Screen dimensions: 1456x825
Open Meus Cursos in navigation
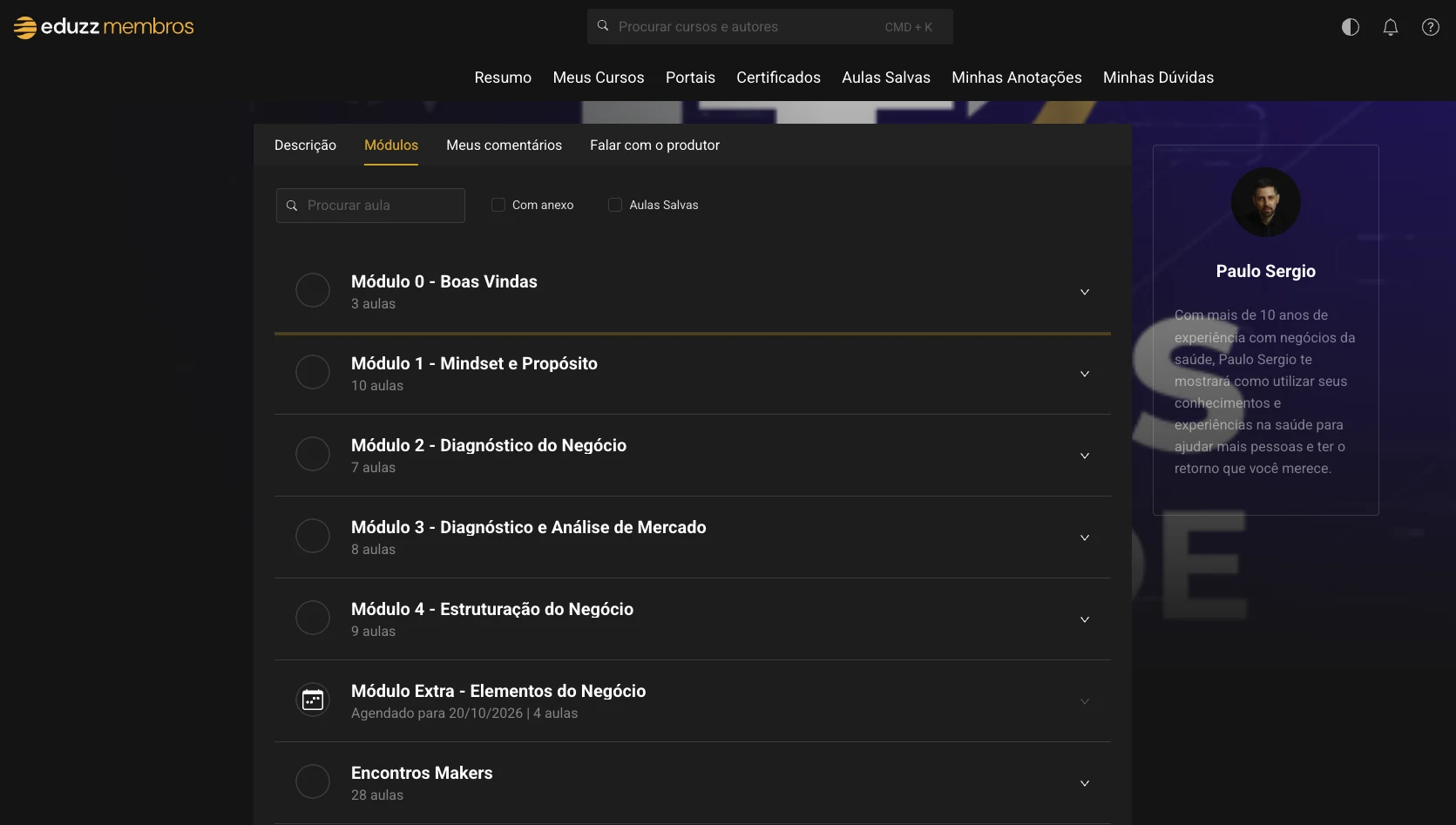tap(599, 78)
